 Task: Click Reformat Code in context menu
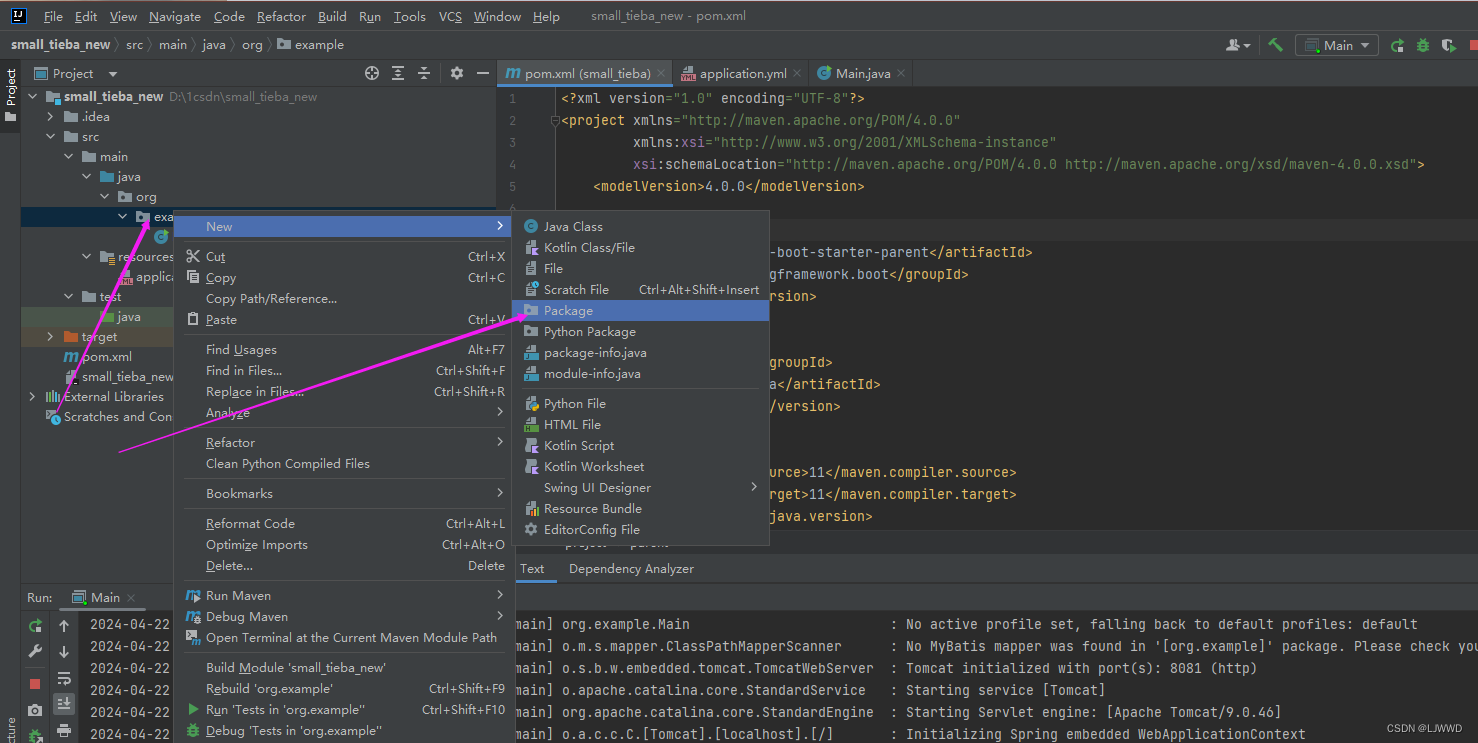click(x=342, y=524)
